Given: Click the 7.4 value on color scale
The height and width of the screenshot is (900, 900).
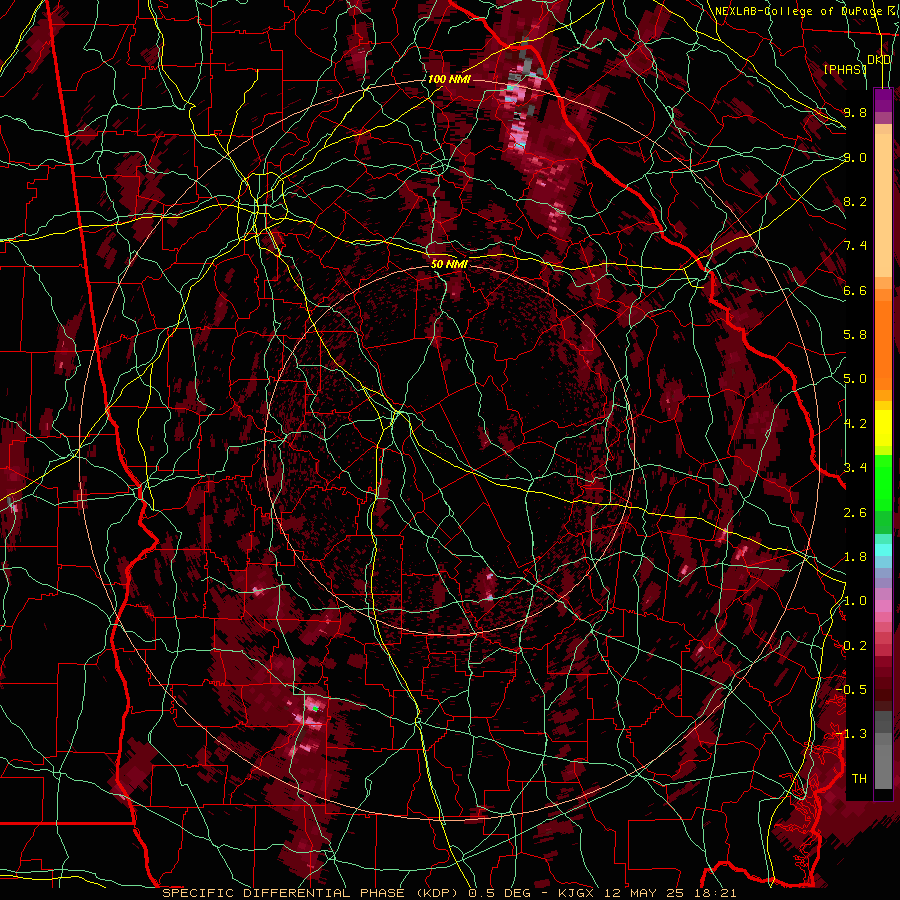Looking at the screenshot, I should pyautogui.click(x=855, y=246).
